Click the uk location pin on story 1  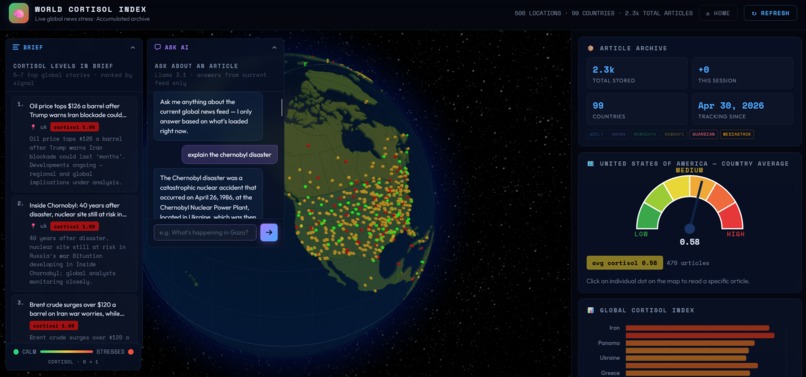tap(33, 127)
